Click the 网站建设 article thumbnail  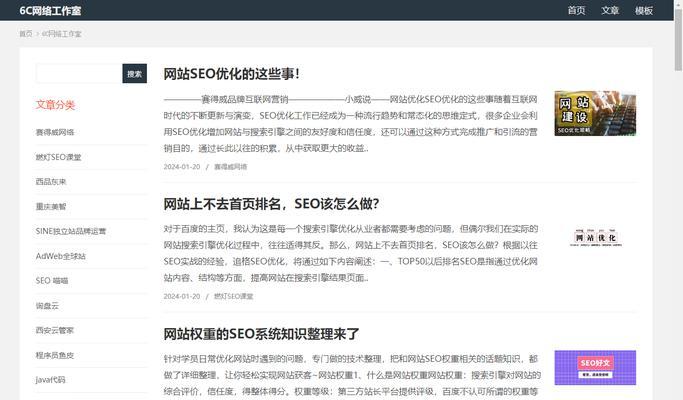pos(595,113)
